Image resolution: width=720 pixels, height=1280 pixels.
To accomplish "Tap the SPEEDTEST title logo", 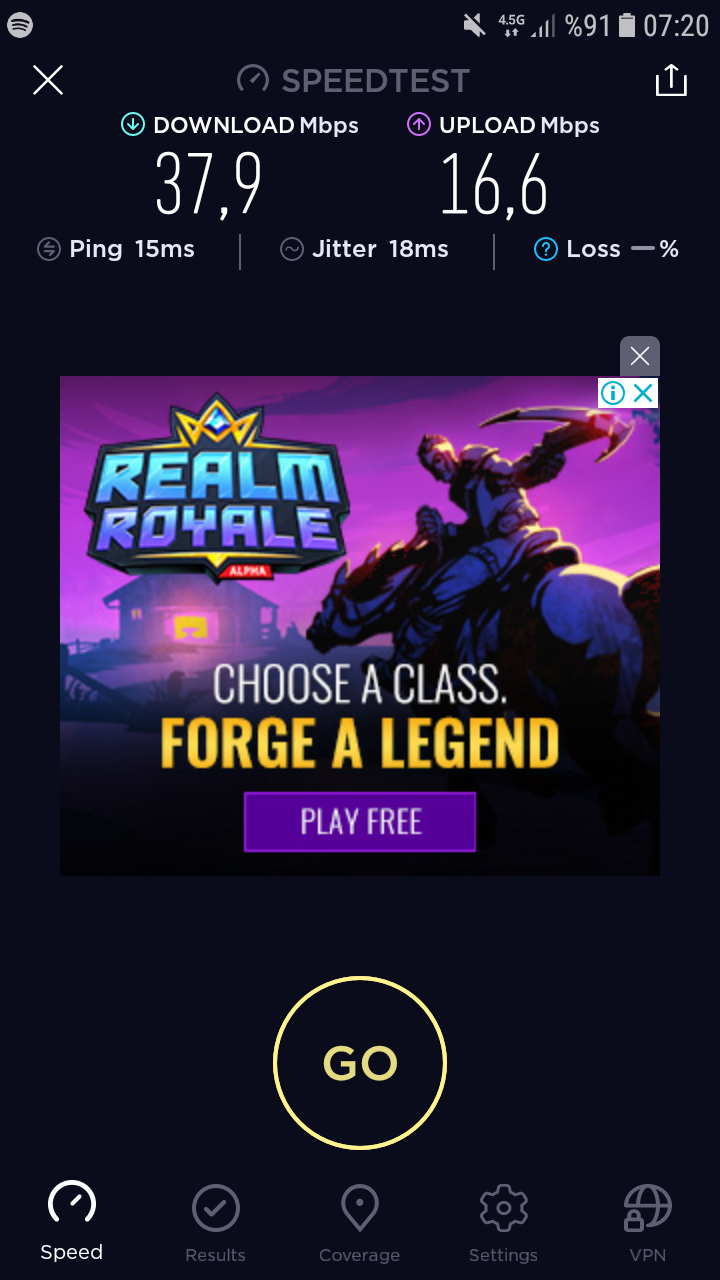I will pos(353,80).
